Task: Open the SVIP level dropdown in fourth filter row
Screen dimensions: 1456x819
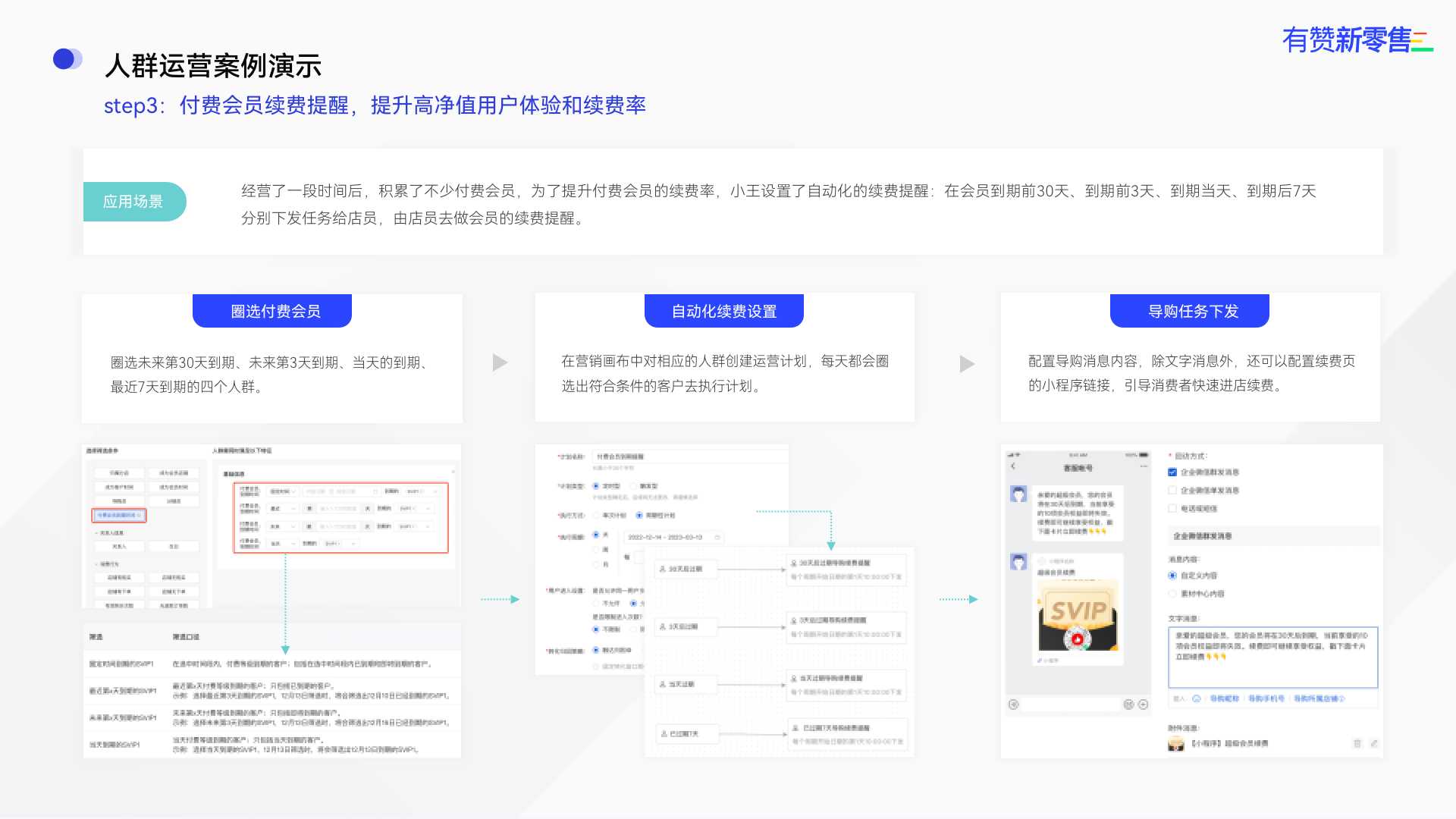Action: 341,543
